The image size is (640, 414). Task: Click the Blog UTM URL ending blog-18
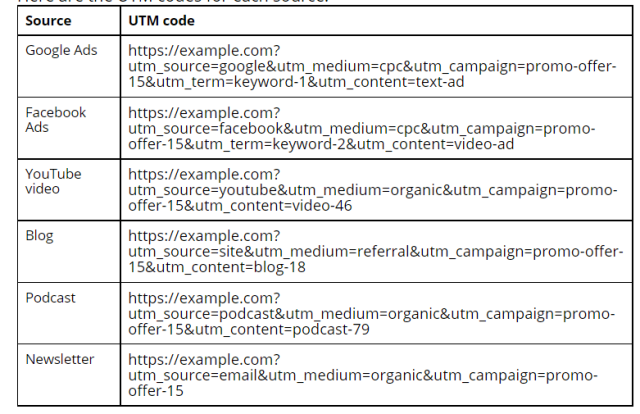[376, 252]
